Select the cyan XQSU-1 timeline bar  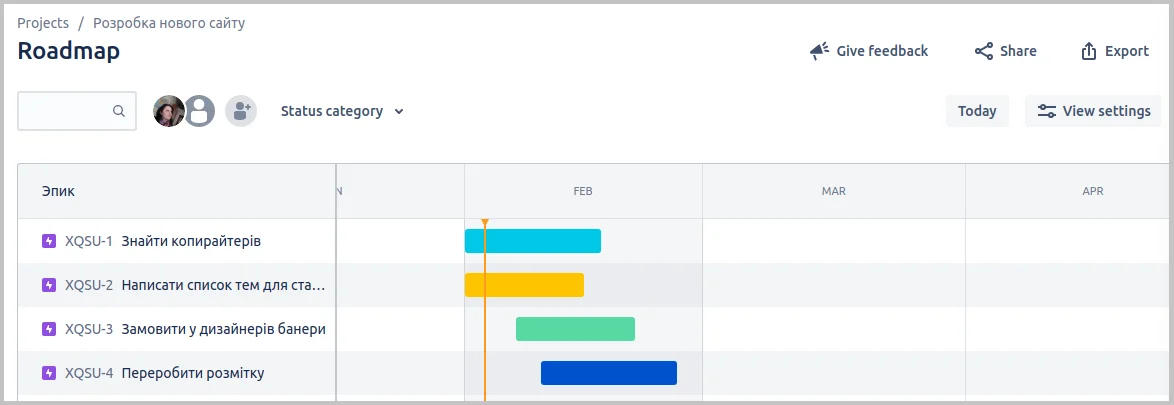coord(533,241)
